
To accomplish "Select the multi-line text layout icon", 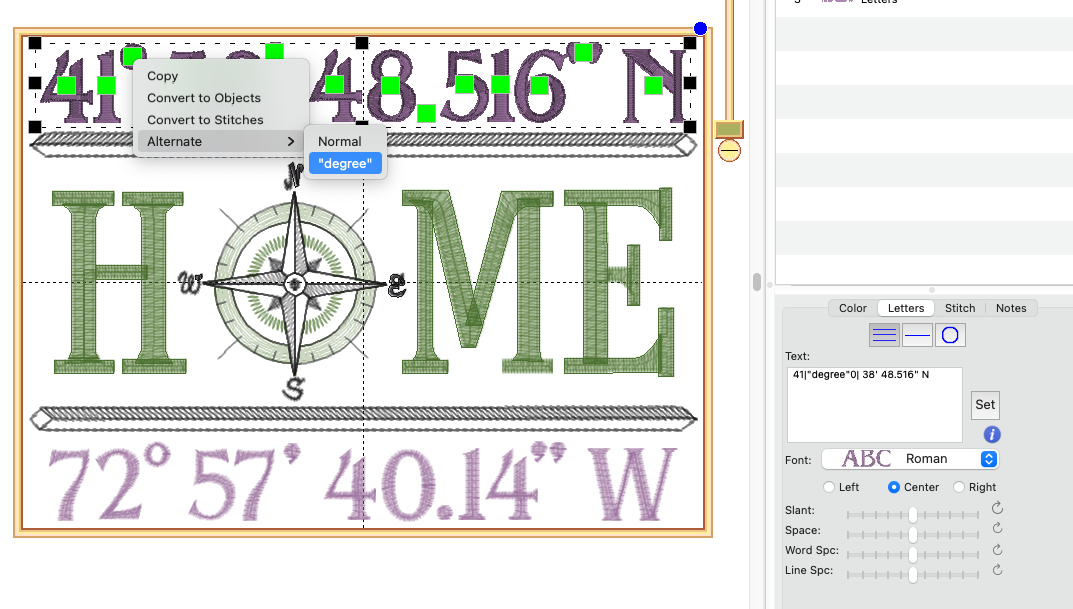I will 885,335.
